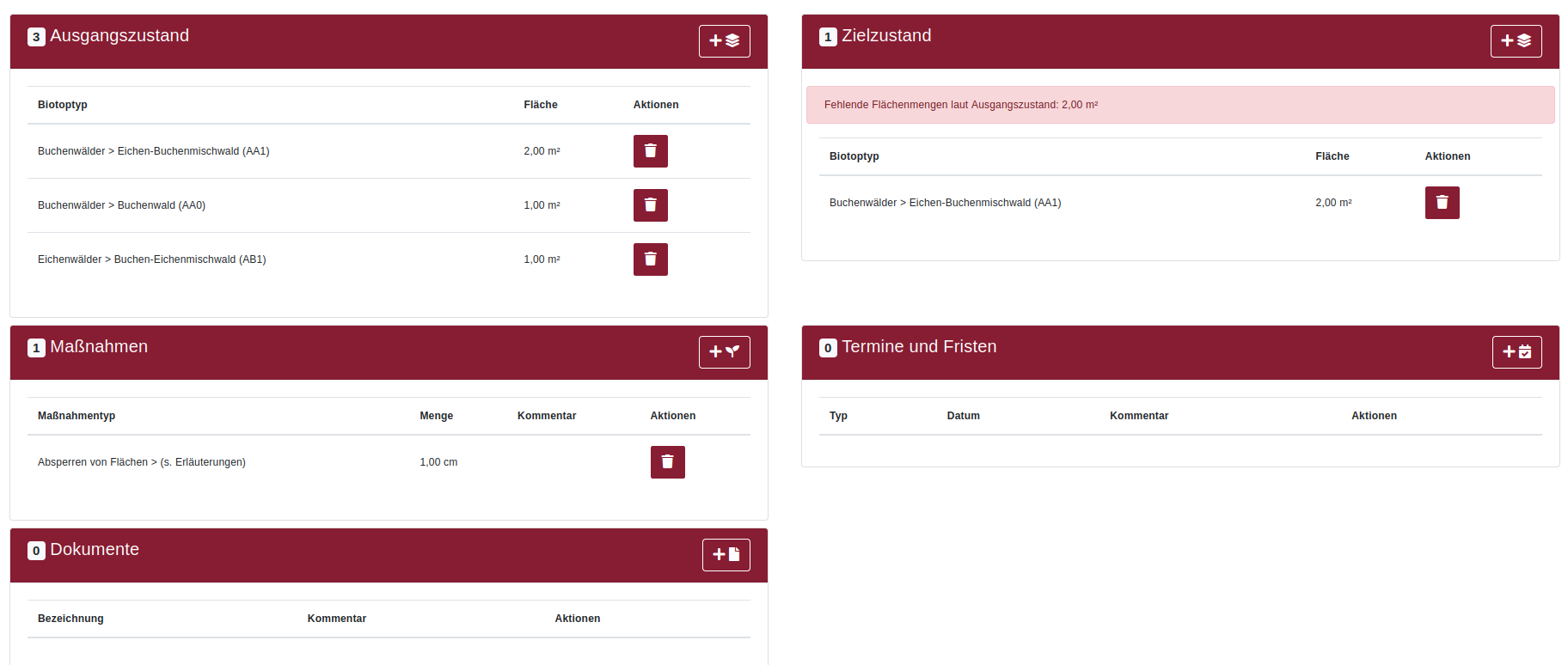Delete the Absperren von Flächen measure
This screenshot has height=665, width=1568.
(x=667, y=462)
